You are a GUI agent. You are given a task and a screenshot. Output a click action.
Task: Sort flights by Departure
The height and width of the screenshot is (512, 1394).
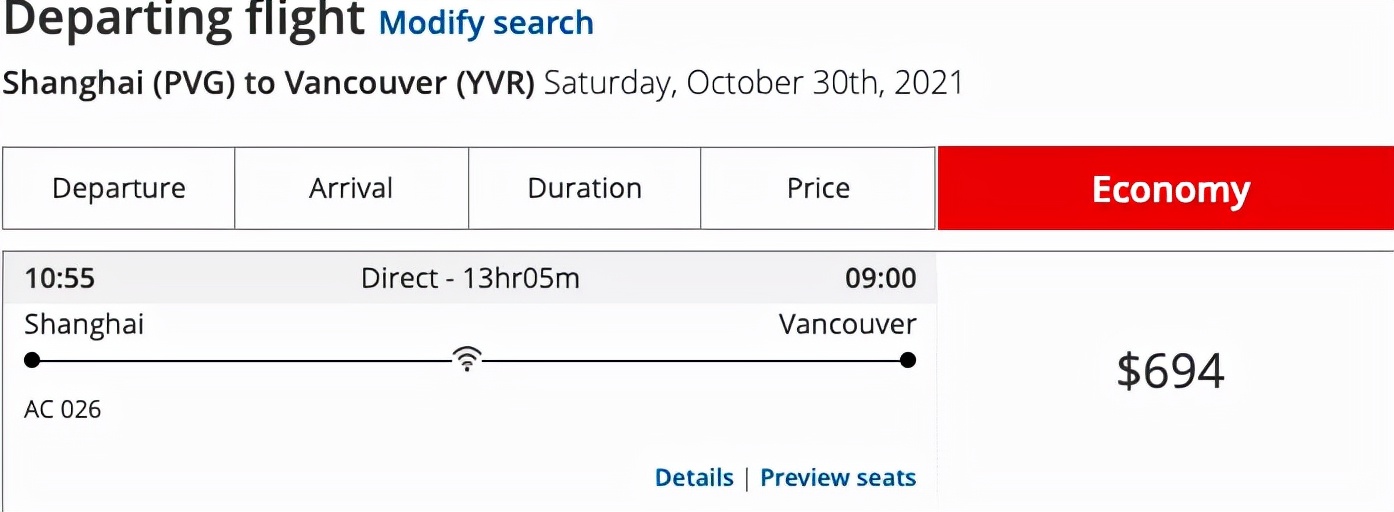click(119, 189)
